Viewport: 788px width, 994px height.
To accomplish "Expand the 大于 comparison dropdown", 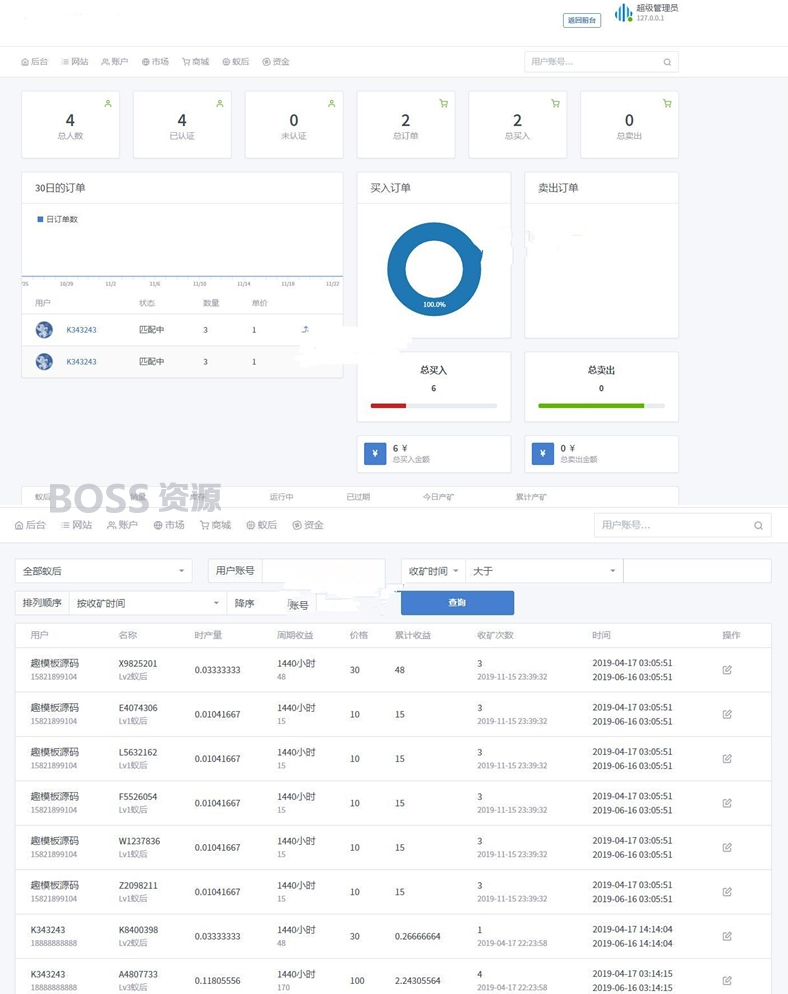I will tap(545, 571).
